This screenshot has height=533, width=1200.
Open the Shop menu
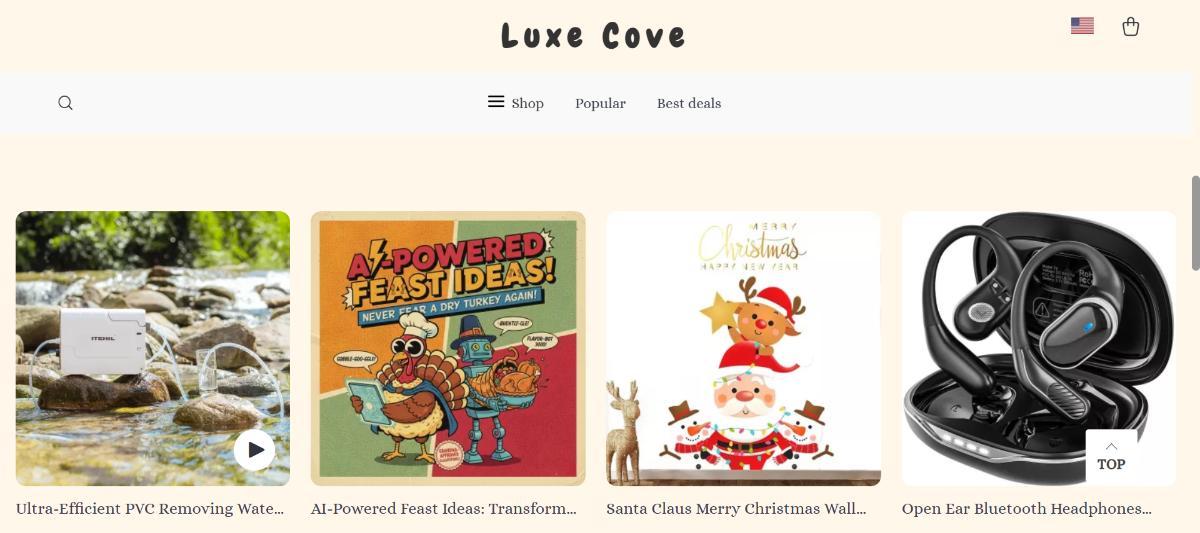pos(528,103)
